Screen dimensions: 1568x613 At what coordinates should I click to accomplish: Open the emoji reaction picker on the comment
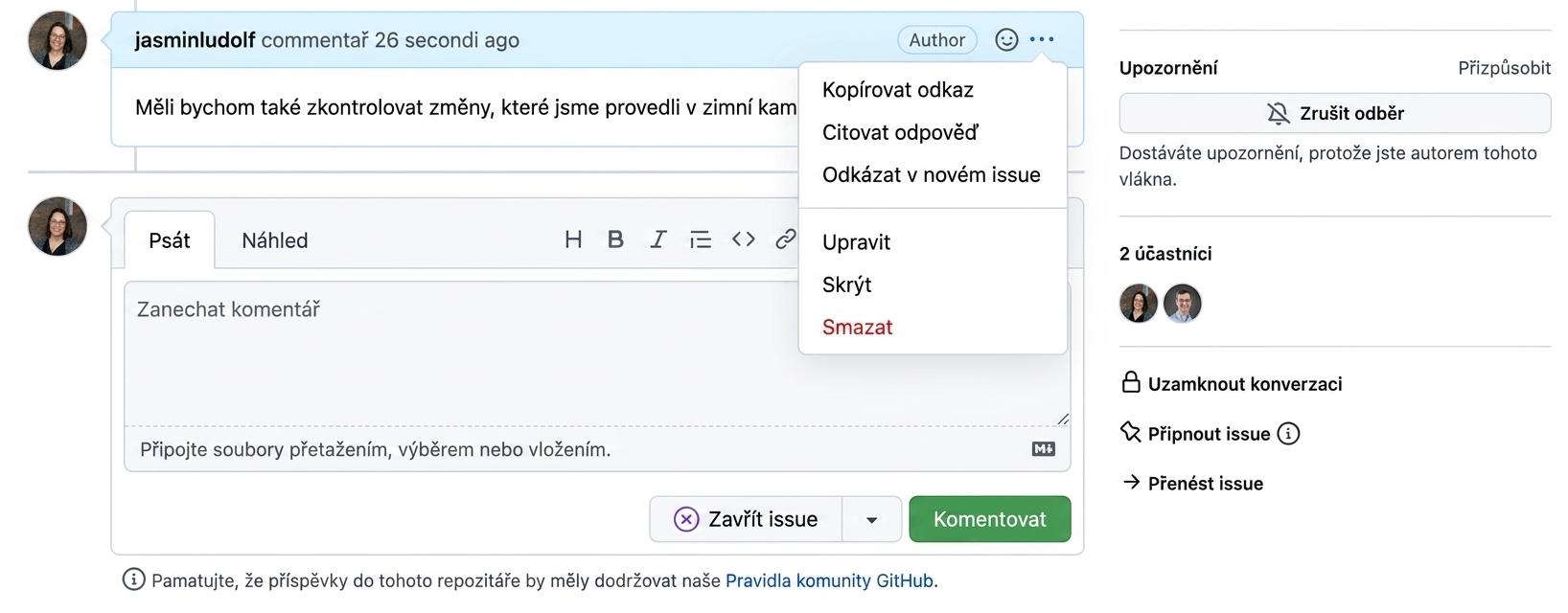click(1006, 40)
